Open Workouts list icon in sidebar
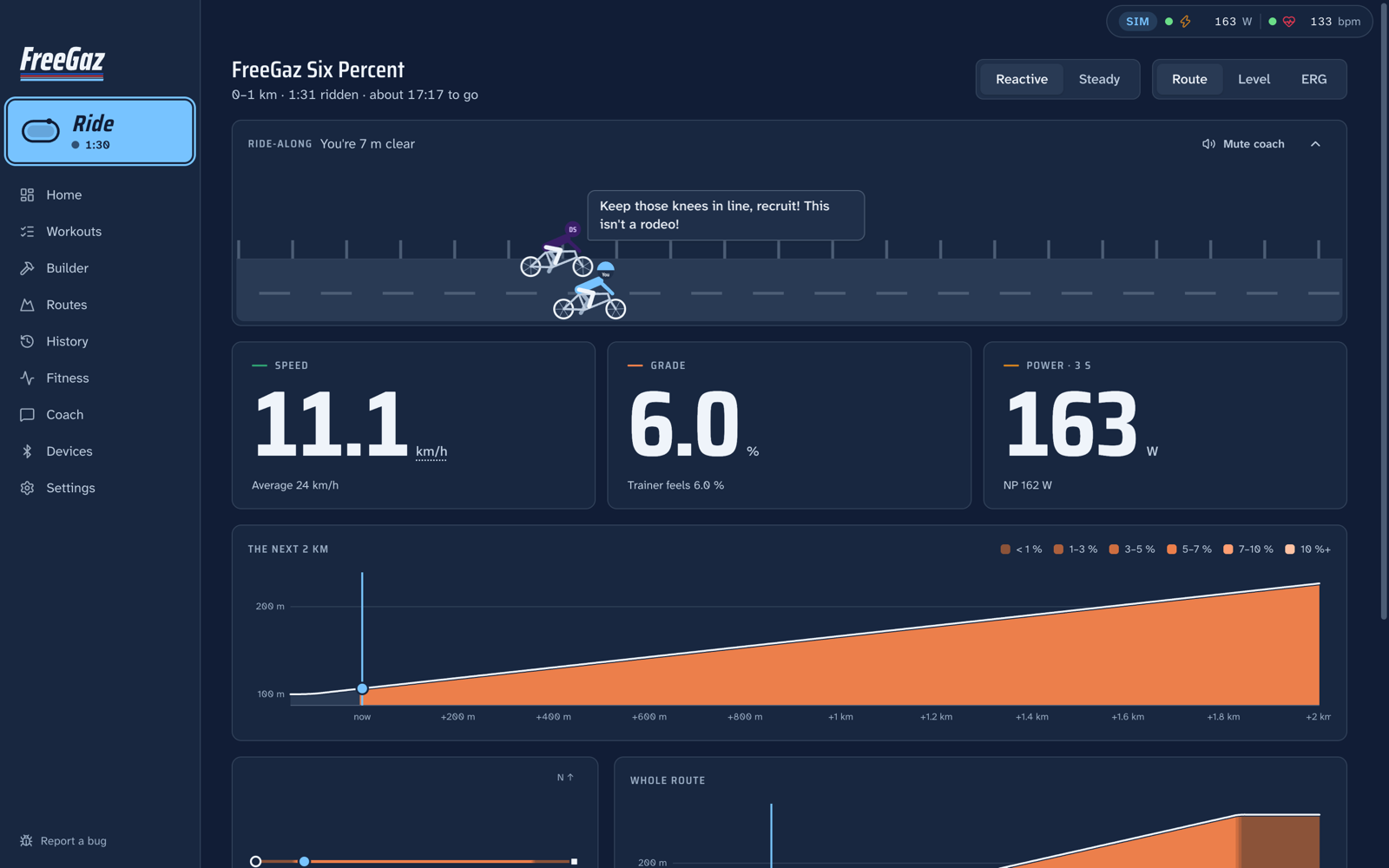 point(27,231)
